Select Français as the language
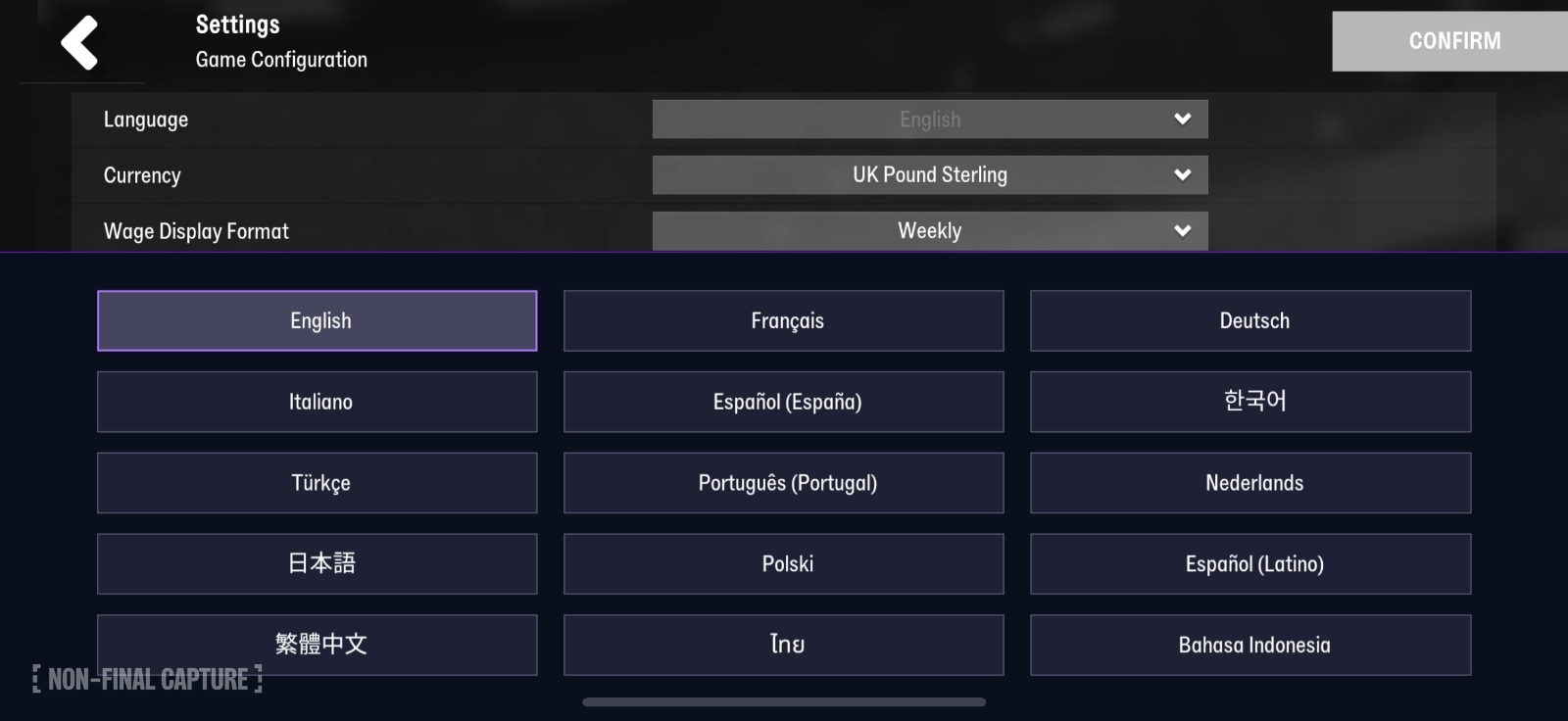Screen dimensions: 1568x721 click(x=783, y=320)
